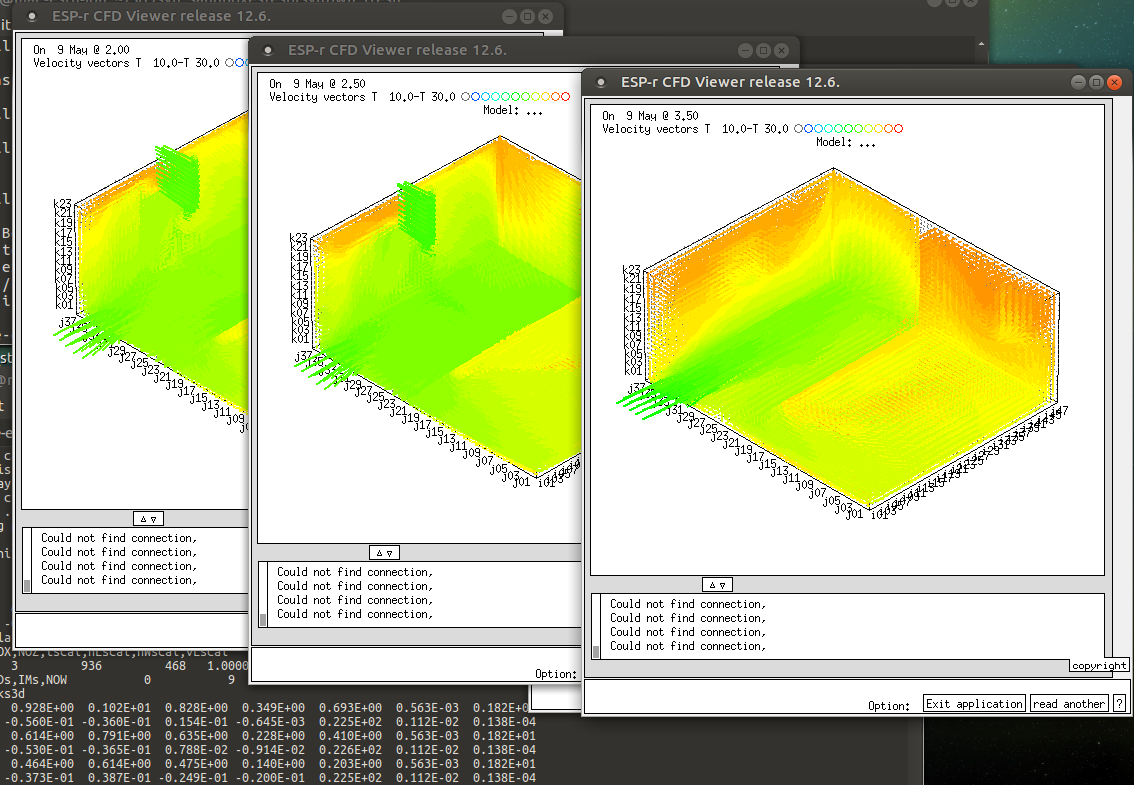Click the "read another" button

(x=1069, y=704)
